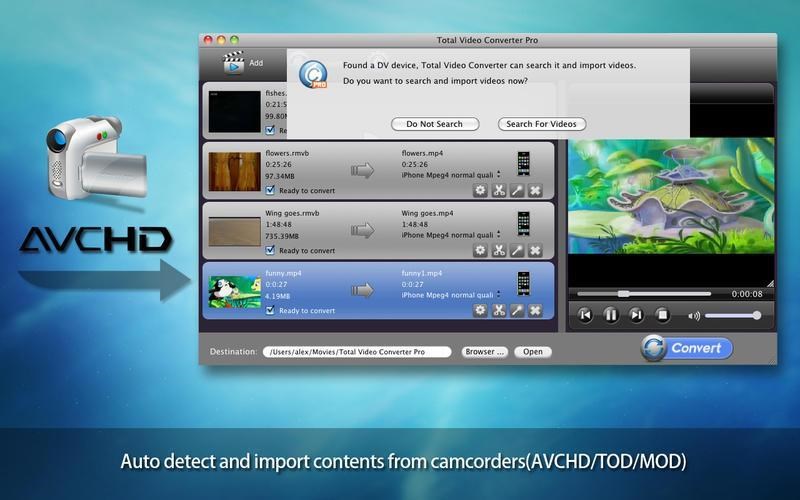Click the 4.19MB file size text
Viewport: 800px width, 500px height.
[278, 296]
